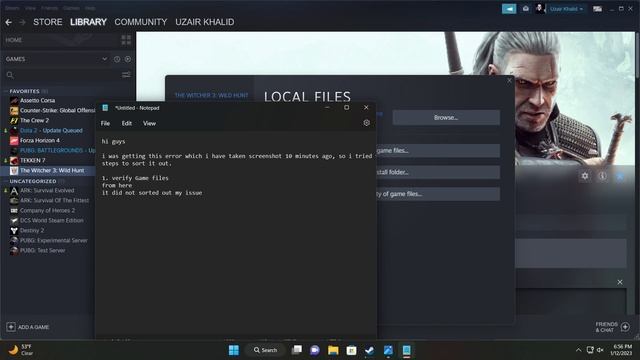Open Notepad View menu
The height and width of the screenshot is (360, 640).
click(x=149, y=123)
